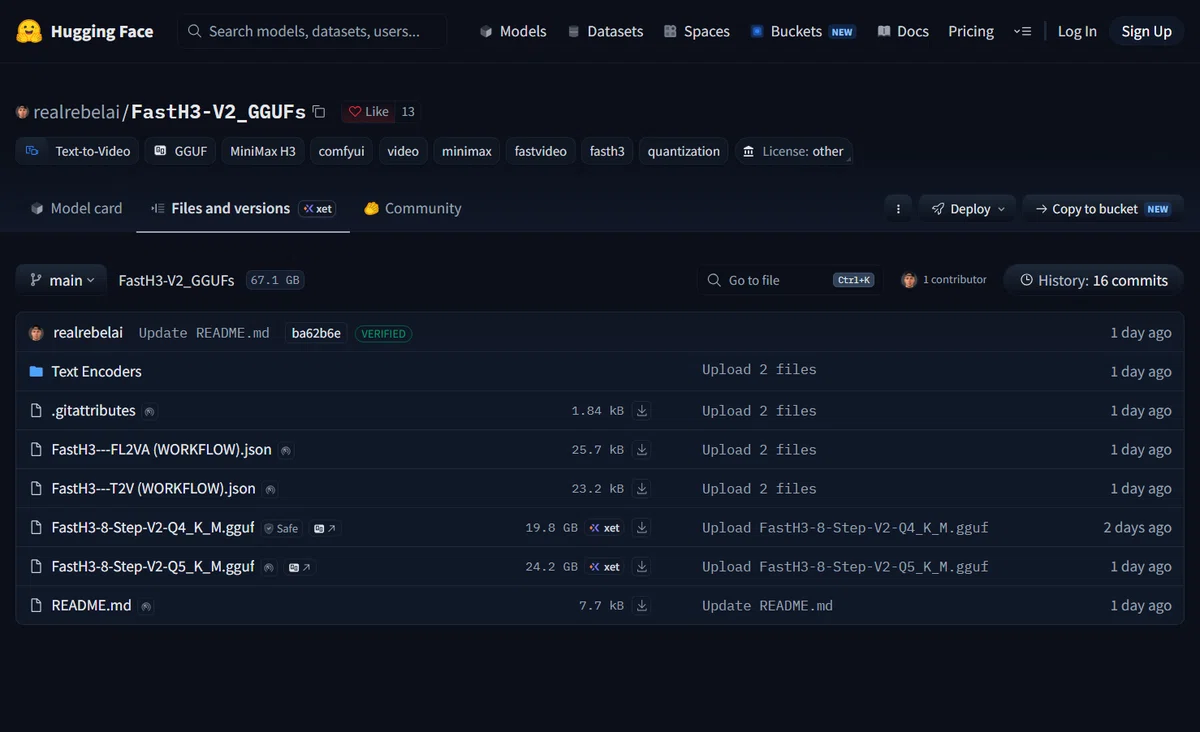Image resolution: width=1200 pixels, height=732 pixels.
Task: Click the Copy to bucket button
Action: 1103,209
